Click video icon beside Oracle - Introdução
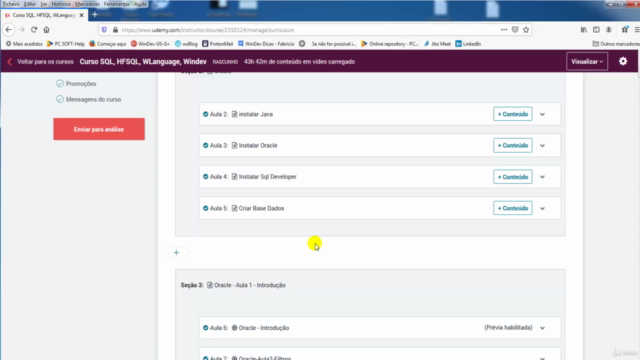 click(x=234, y=328)
